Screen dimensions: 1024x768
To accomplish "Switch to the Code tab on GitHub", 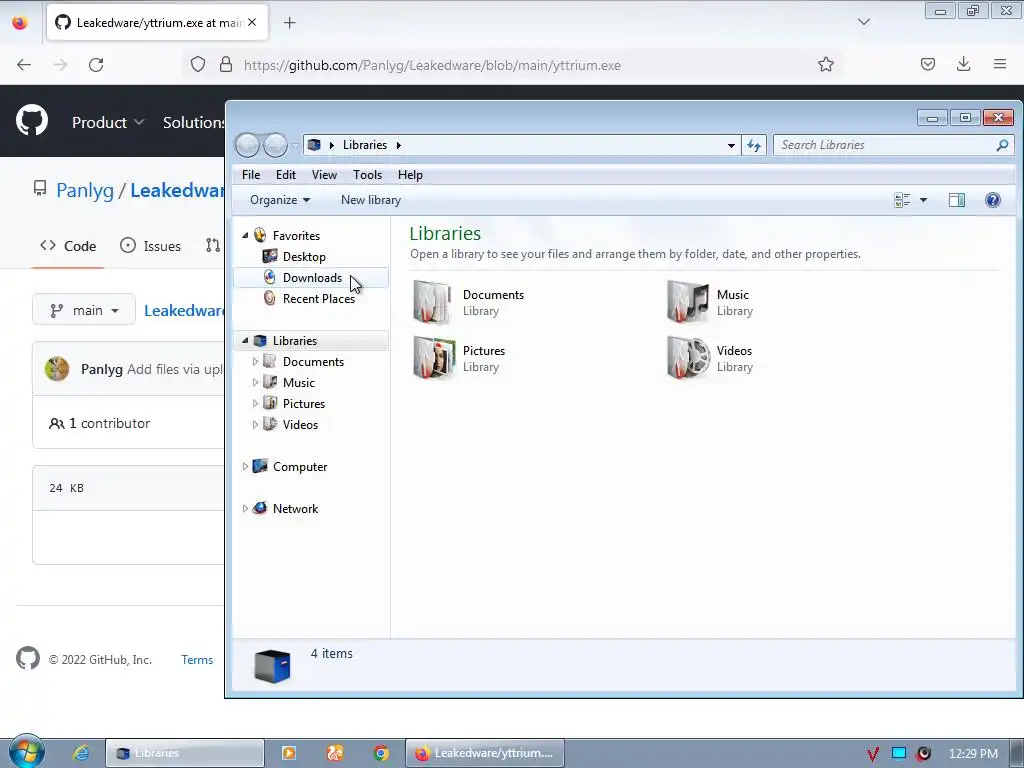I will [68, 246].
